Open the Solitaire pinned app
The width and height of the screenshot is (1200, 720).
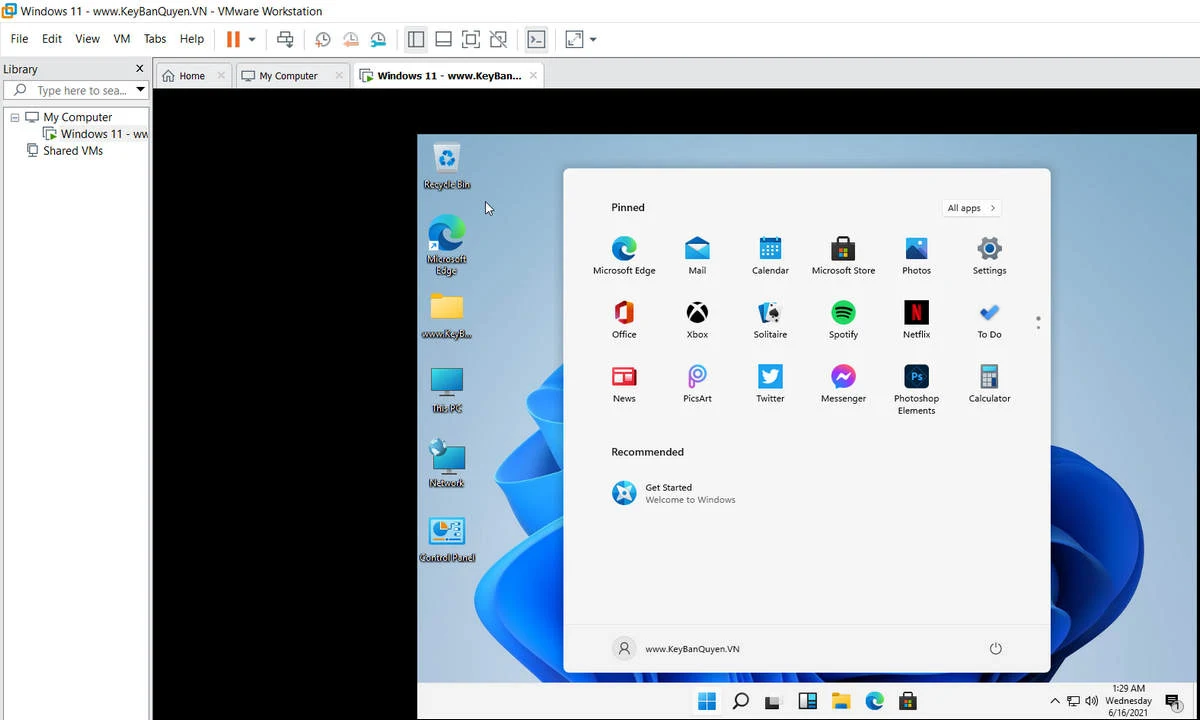pyautogui.click(x=770, y=320)
